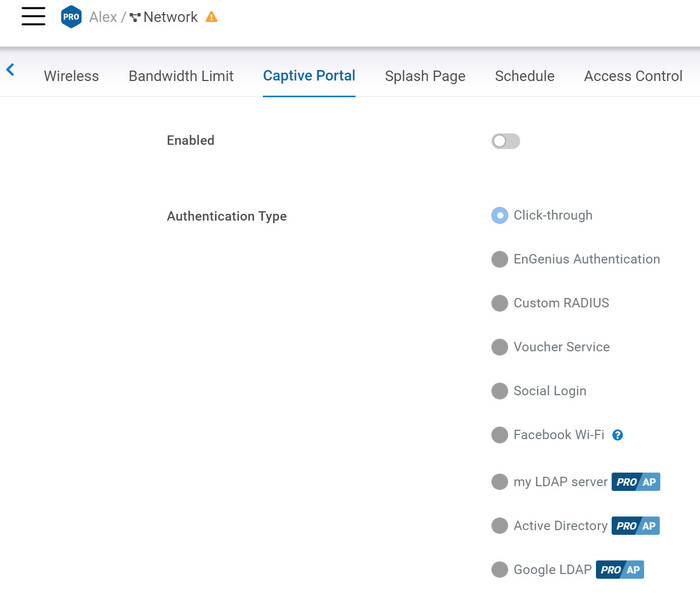Click PRO AP badge beside my LDAP server
Screen dimensions: 700x608
tap(636, 482)
